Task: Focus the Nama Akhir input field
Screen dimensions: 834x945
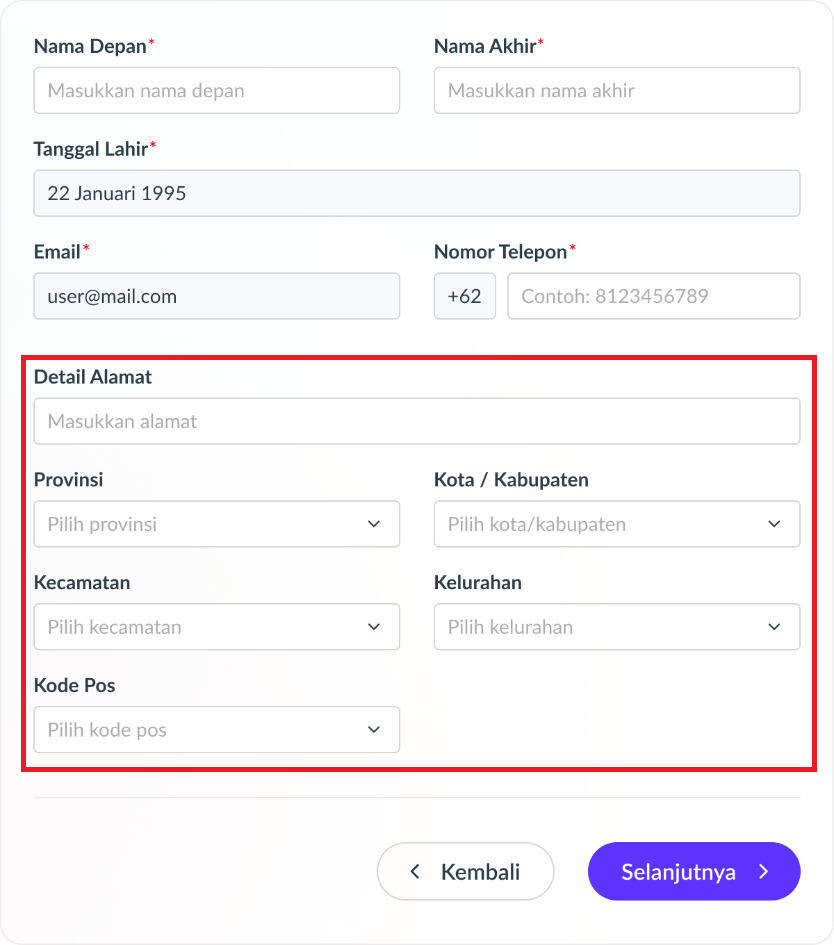Action: 617,90
